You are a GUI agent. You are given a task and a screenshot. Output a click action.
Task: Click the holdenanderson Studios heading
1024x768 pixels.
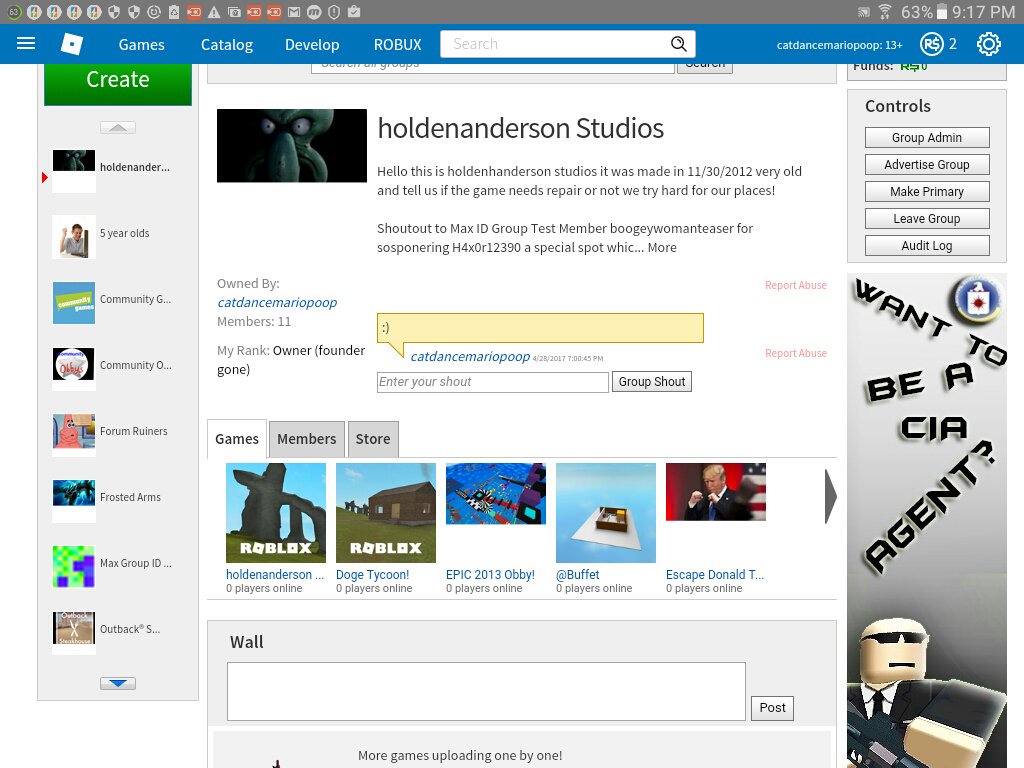point(520,128)
